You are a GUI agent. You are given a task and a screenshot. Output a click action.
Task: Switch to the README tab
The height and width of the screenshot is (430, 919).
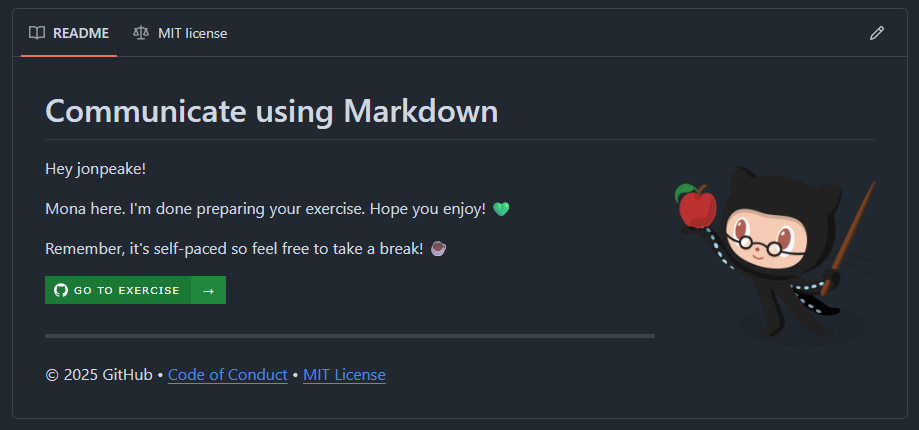coord(69,33)
